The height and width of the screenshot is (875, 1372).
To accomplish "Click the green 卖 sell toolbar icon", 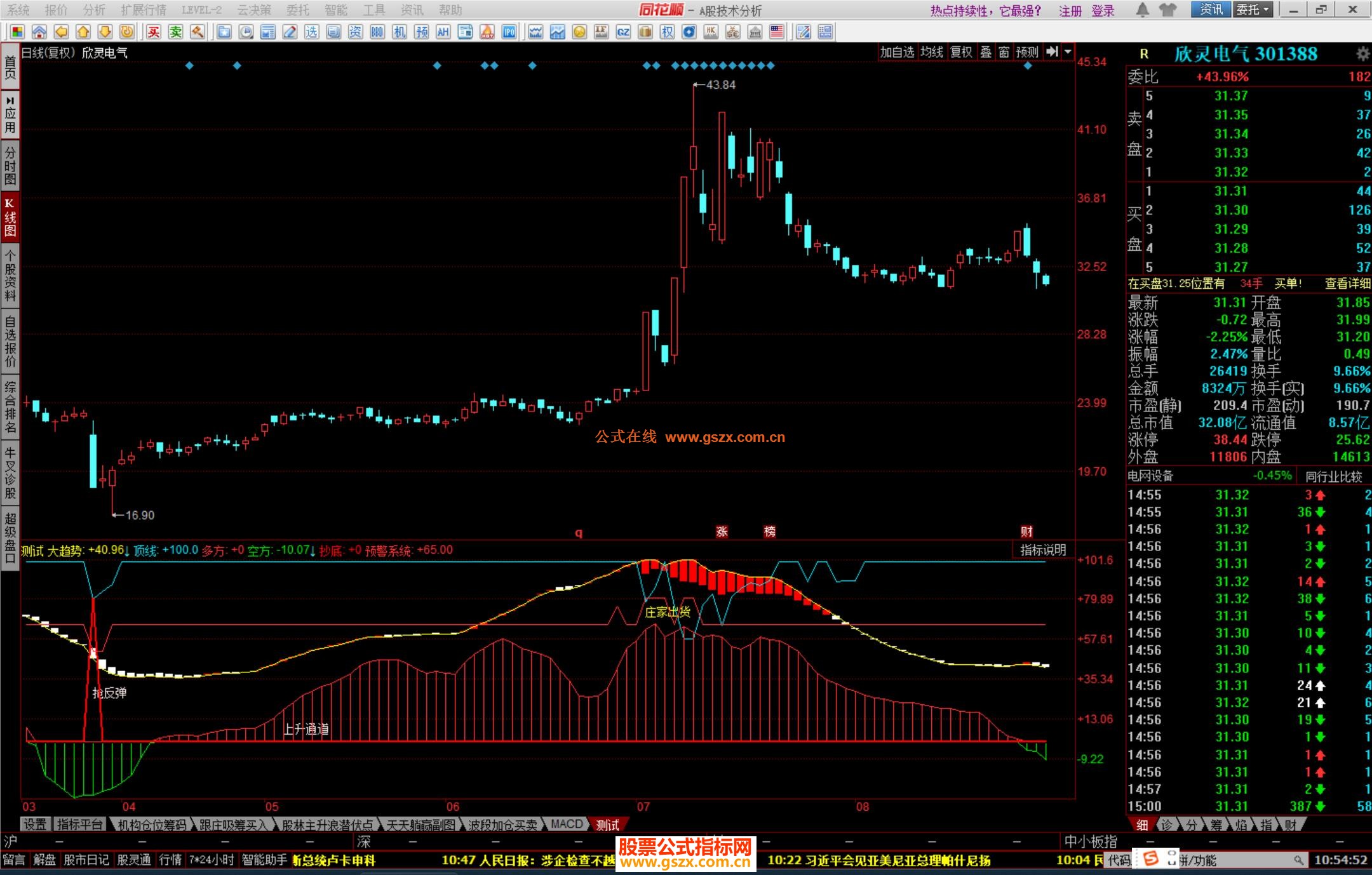I will coord(176,32).
